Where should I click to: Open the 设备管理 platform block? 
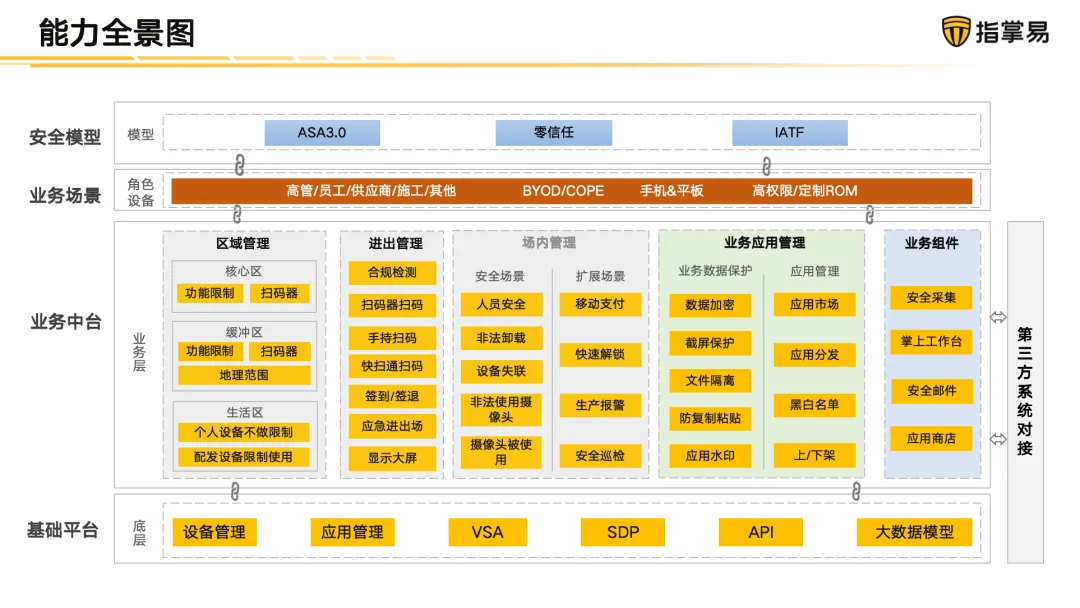pos(214,532)
